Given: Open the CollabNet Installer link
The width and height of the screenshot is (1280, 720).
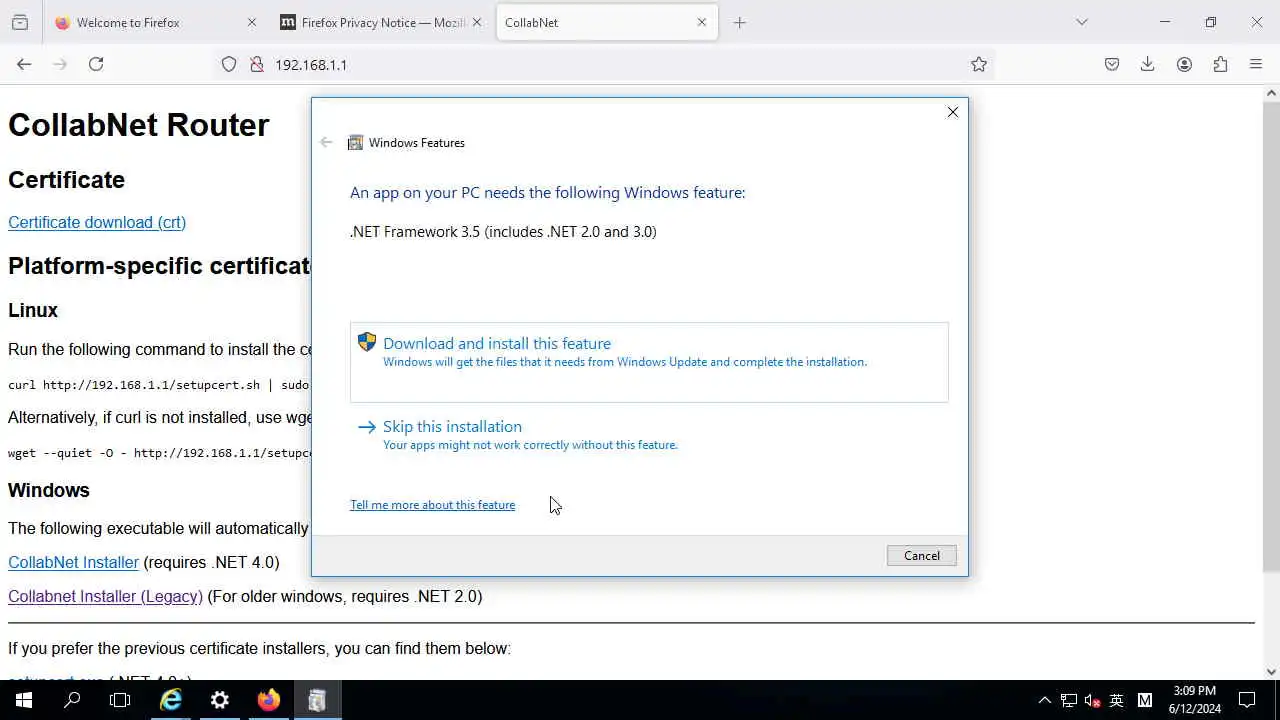Looking at the screenshot, I should click(73, 562).
